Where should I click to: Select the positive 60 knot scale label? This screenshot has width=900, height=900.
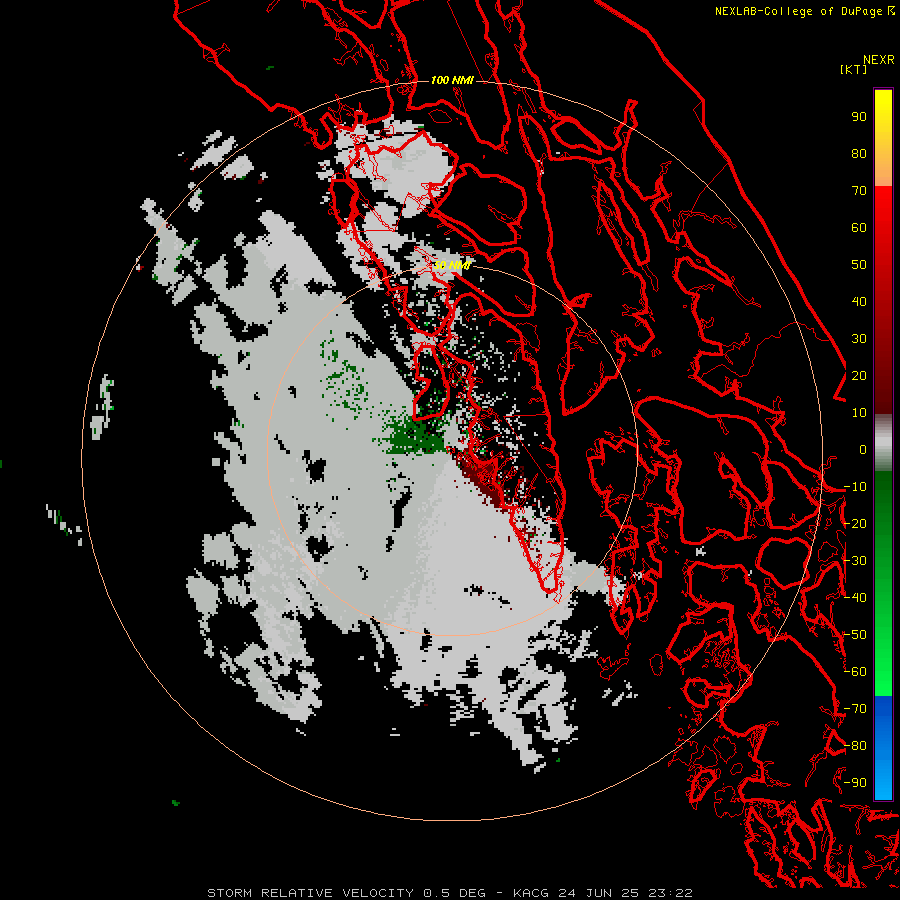[859, 228]
